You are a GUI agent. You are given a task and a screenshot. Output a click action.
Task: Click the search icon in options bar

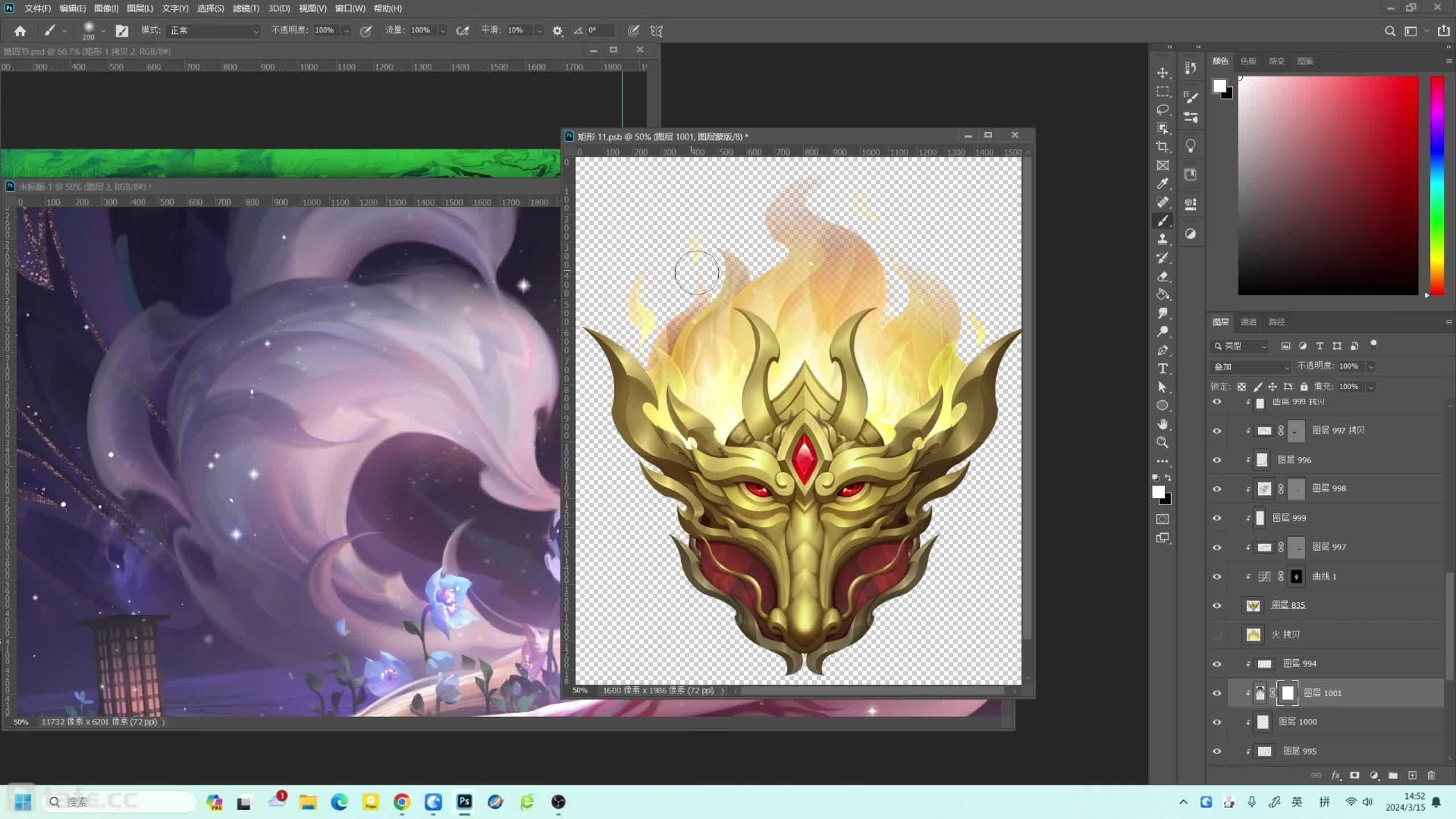point(1389,31)
